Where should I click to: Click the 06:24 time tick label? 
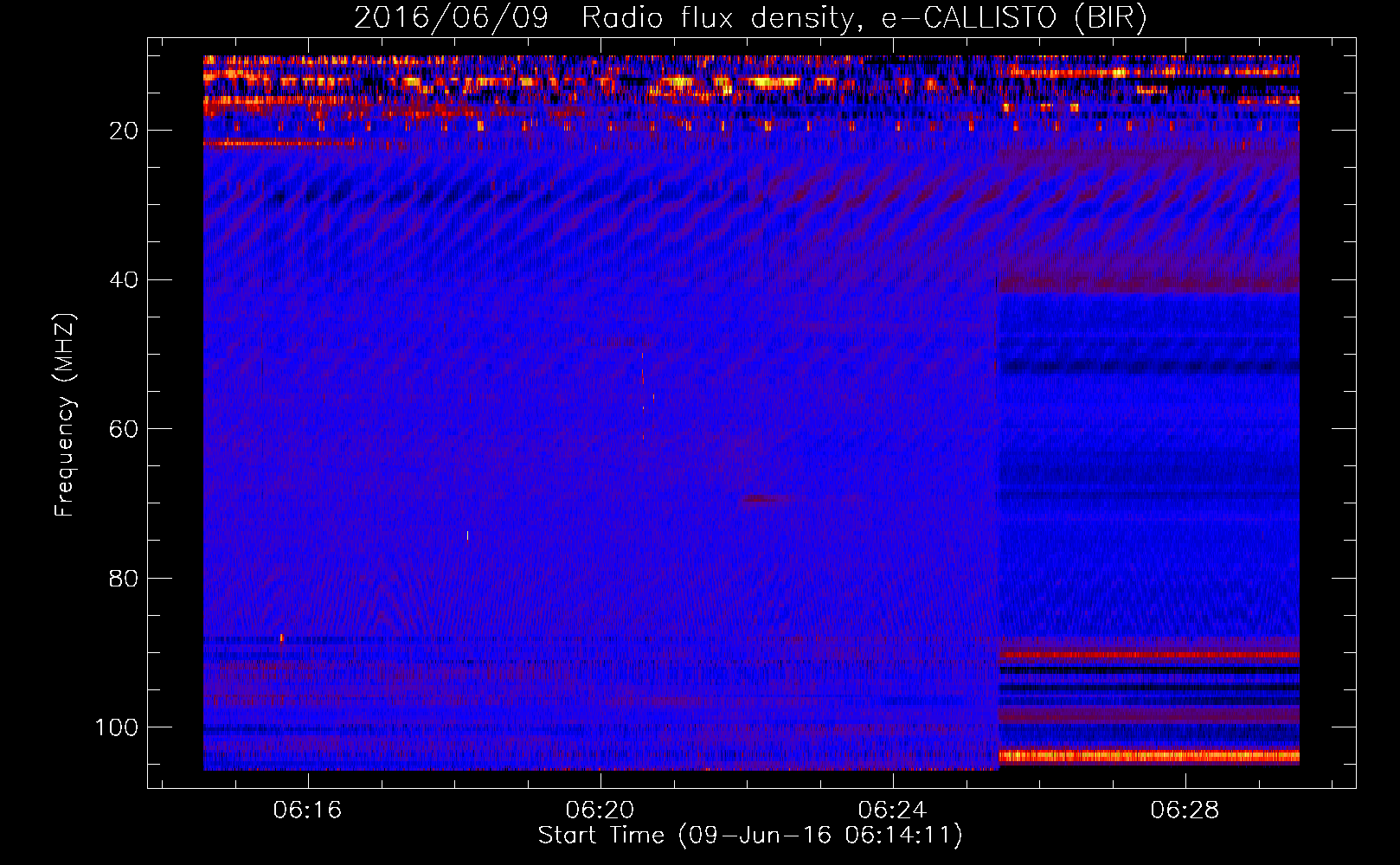(892, 811)
